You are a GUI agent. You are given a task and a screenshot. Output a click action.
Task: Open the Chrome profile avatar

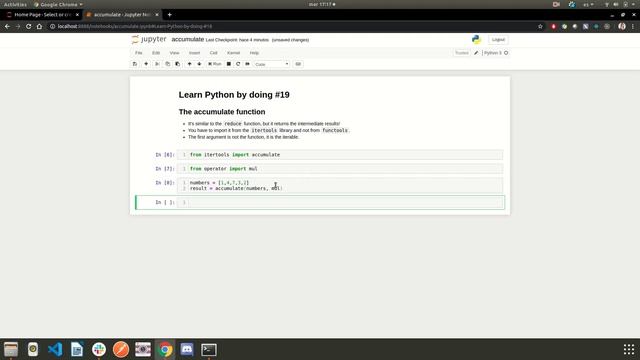click(x=622, y=27)
